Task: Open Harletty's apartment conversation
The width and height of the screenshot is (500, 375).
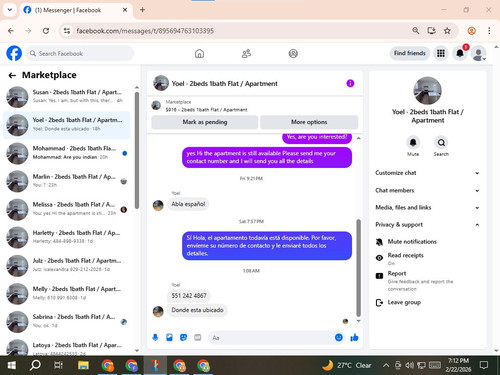Action: pos(66,237)
